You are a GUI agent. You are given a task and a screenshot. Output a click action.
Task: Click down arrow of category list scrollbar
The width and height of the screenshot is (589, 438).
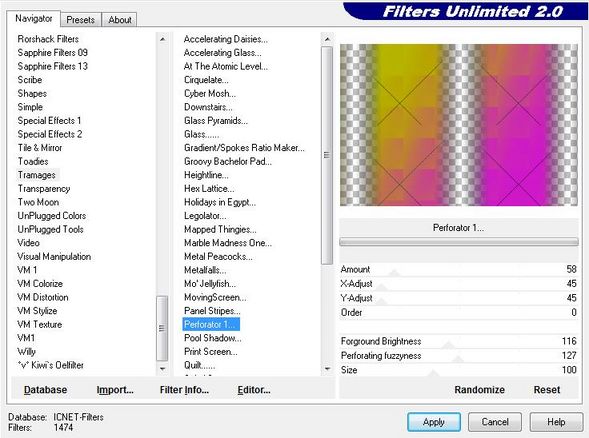[x=162, y=369]
